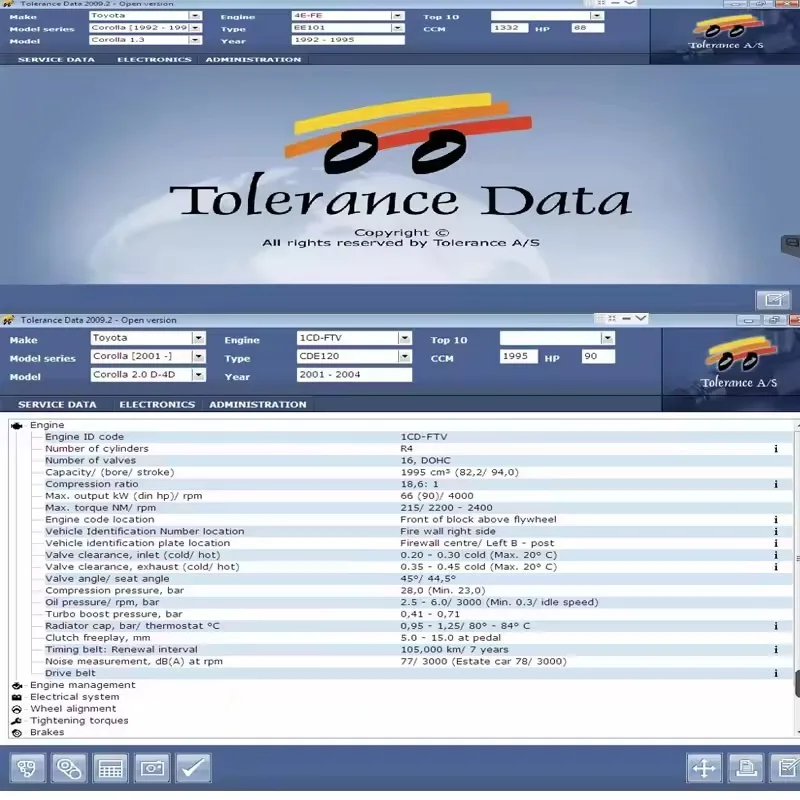Image resolution: width=800 pixels, height=800 pixels.
Task: Open the Top 10 dropdown in lower window
Action: 607,338
